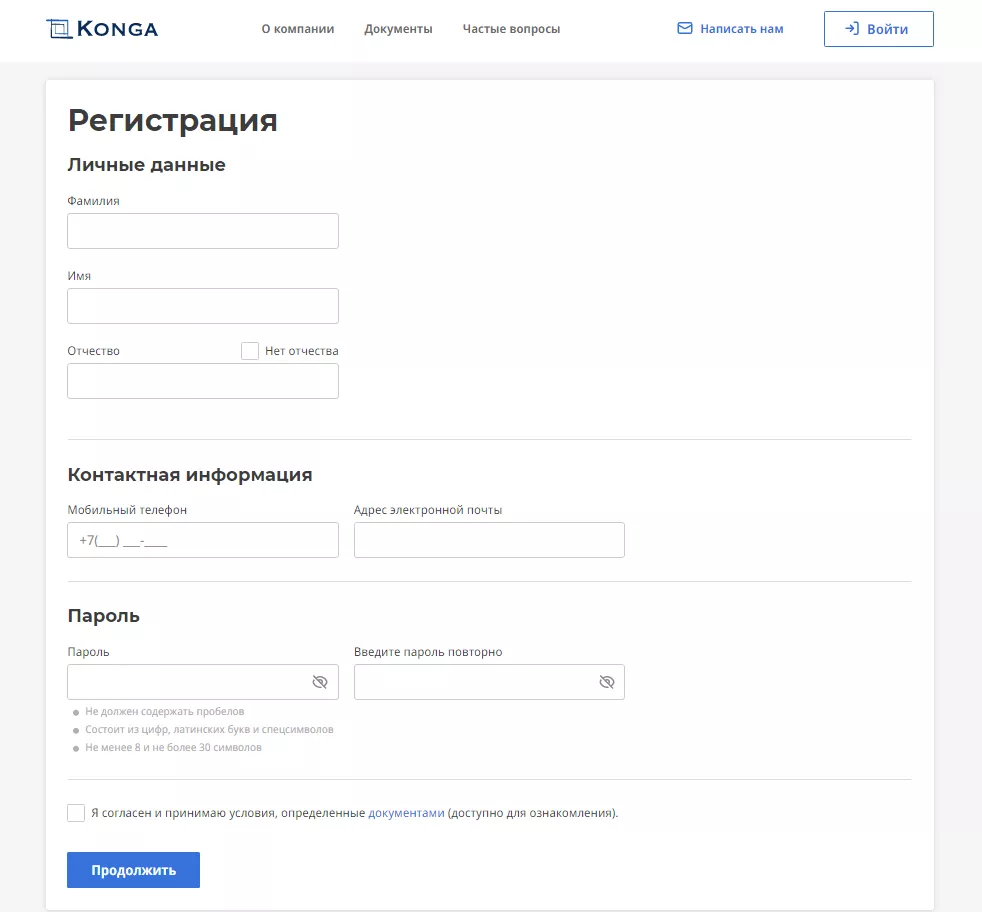Click into the Имя text field
Image resolution: width=982 pixels, height=912 pixels.
pos(203,306)
